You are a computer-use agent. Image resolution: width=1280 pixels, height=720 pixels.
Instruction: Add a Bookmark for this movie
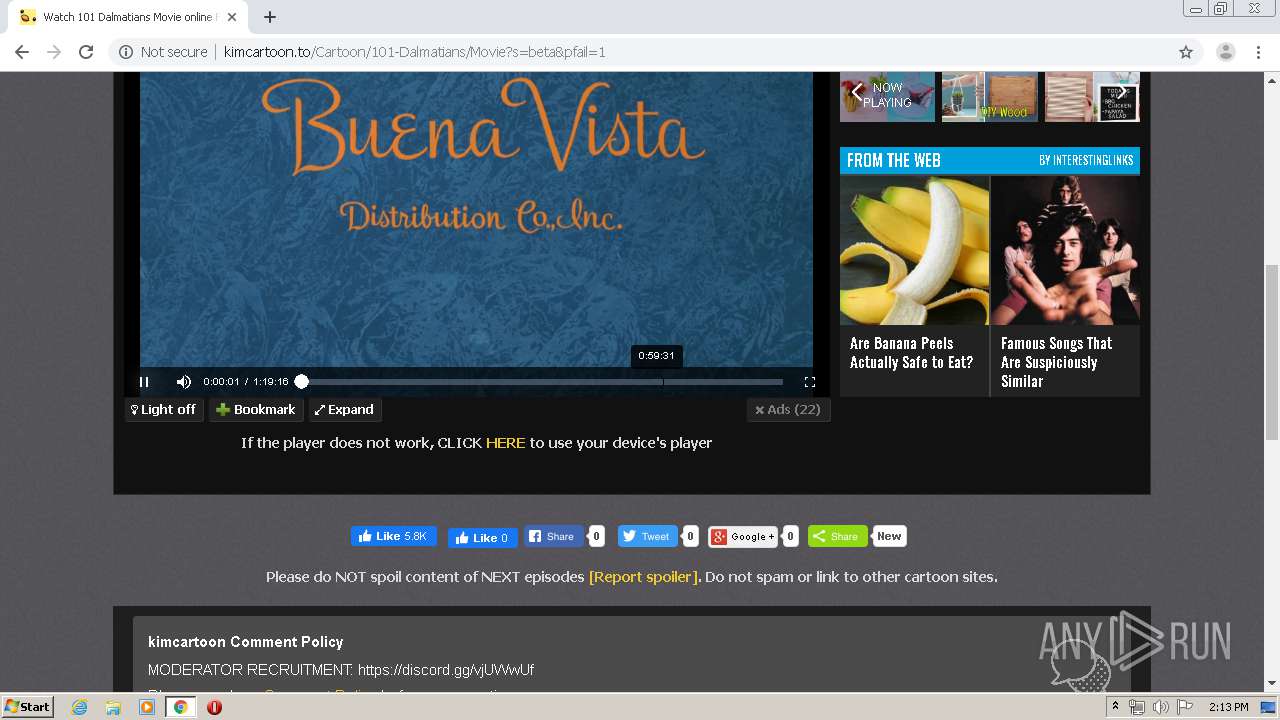click(256, 410)
